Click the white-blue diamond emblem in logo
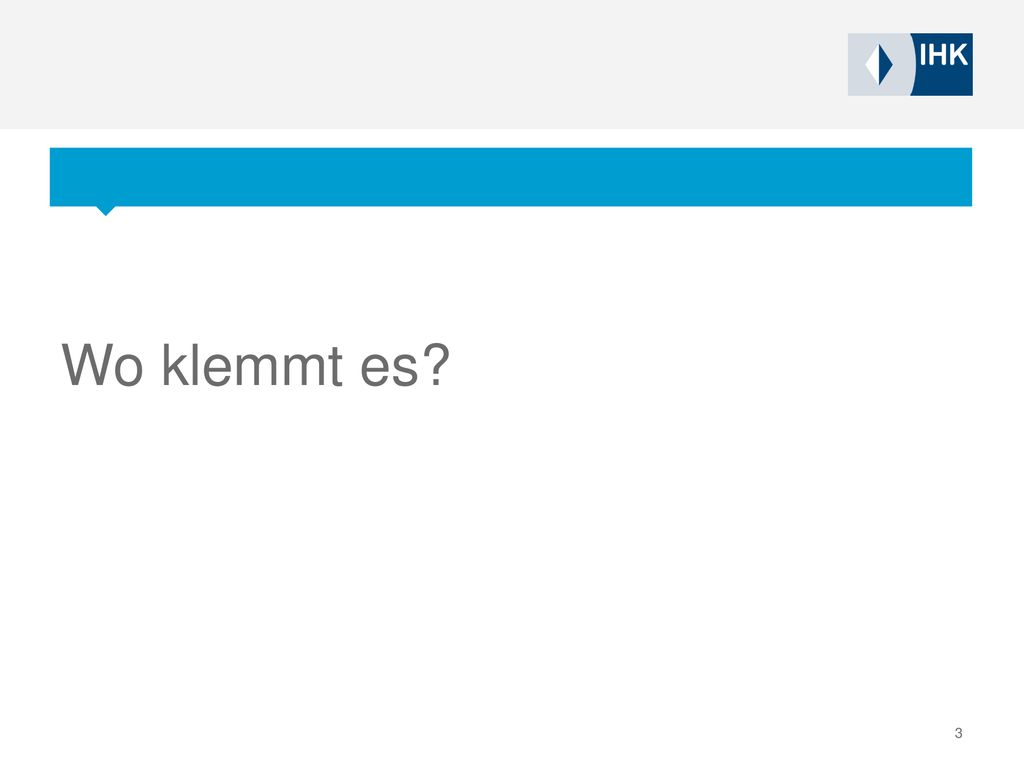The width and height of the screenshot is (1024, 768). (x=879, y=64)
